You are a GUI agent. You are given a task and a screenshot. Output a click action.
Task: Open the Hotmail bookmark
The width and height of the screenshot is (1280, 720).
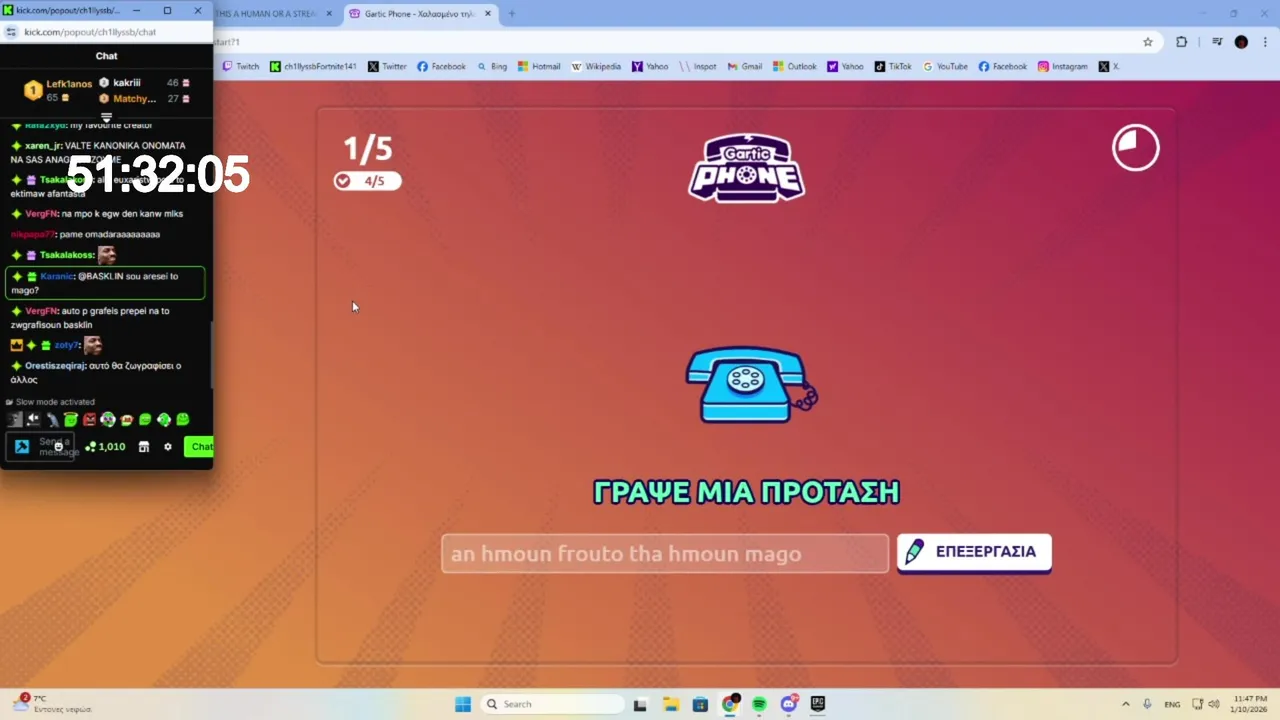pyautogui.click(x=539, y=66)
